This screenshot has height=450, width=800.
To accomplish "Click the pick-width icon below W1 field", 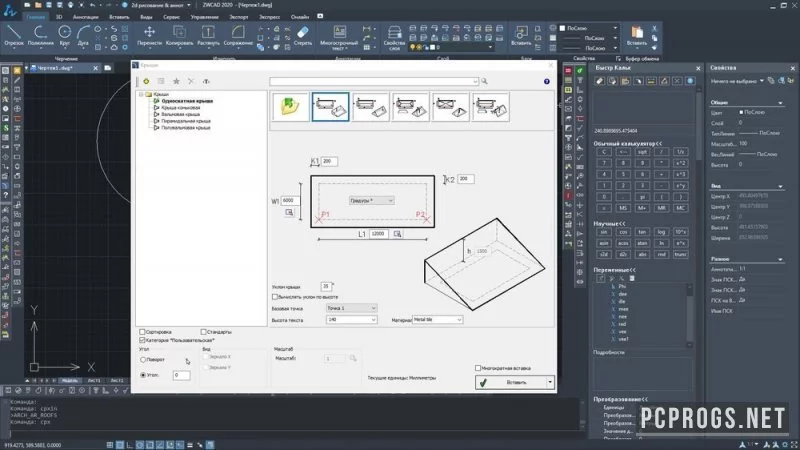I will pyautogui.click(x=289, y=212).
